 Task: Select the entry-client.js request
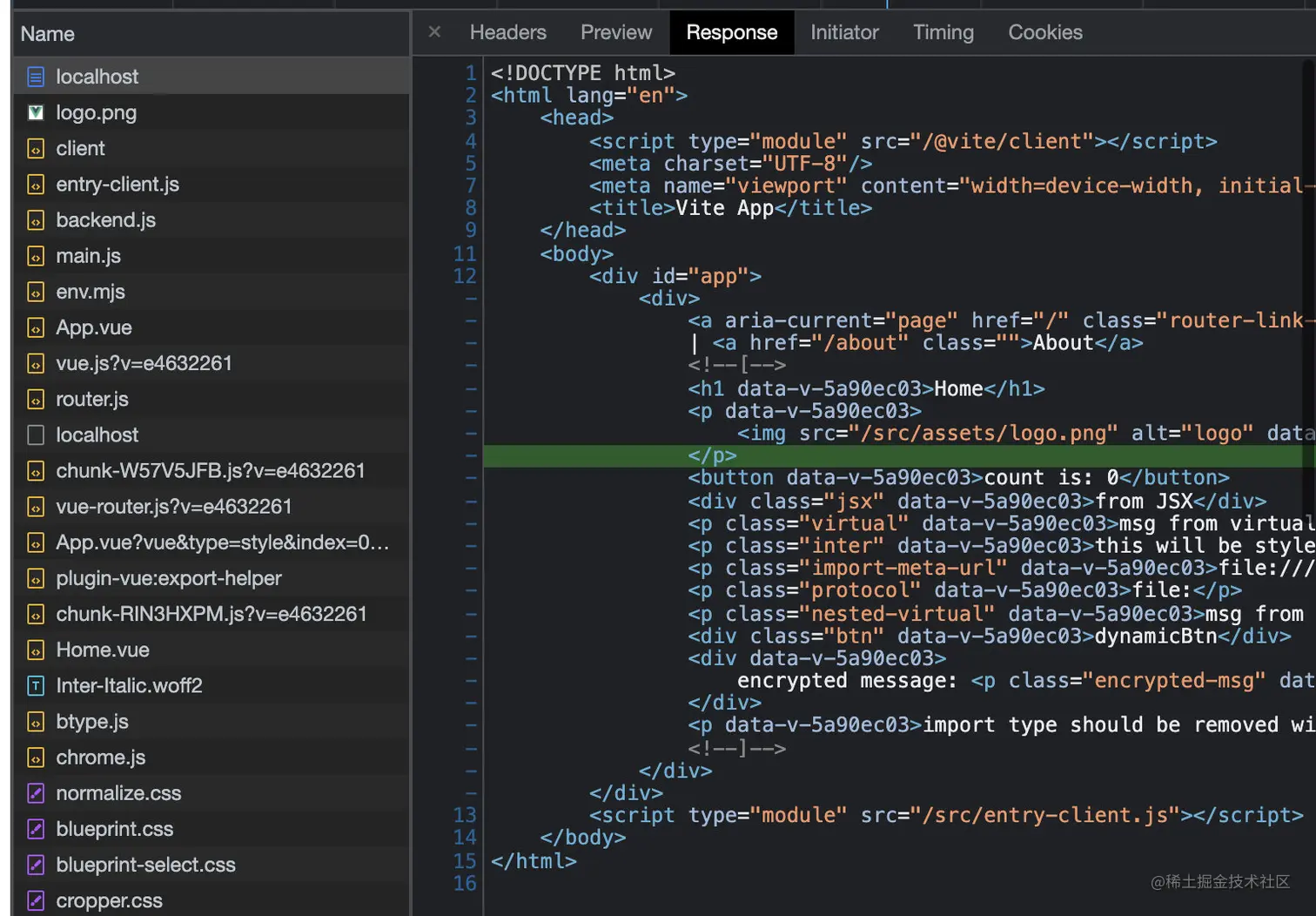(211, 185)
